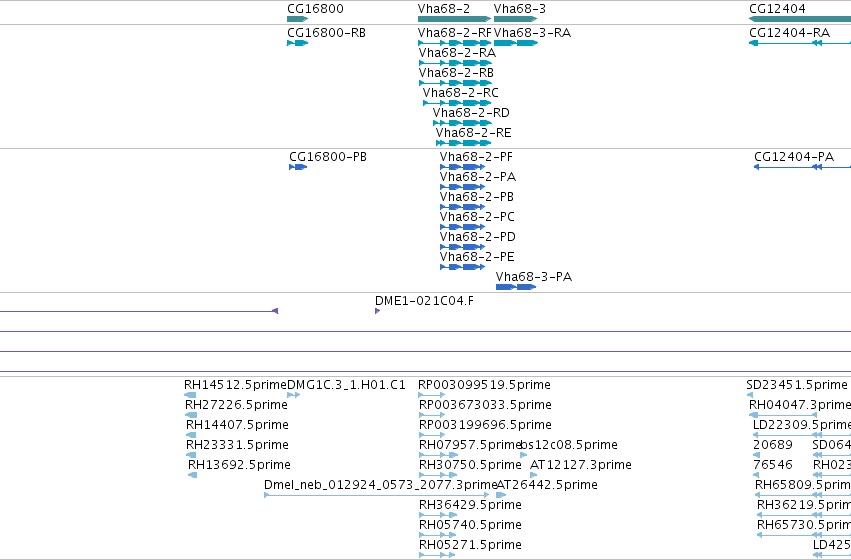
Task: Open feature DMG1C.3_1.H01.C1
Action: (x=346, y=385)
